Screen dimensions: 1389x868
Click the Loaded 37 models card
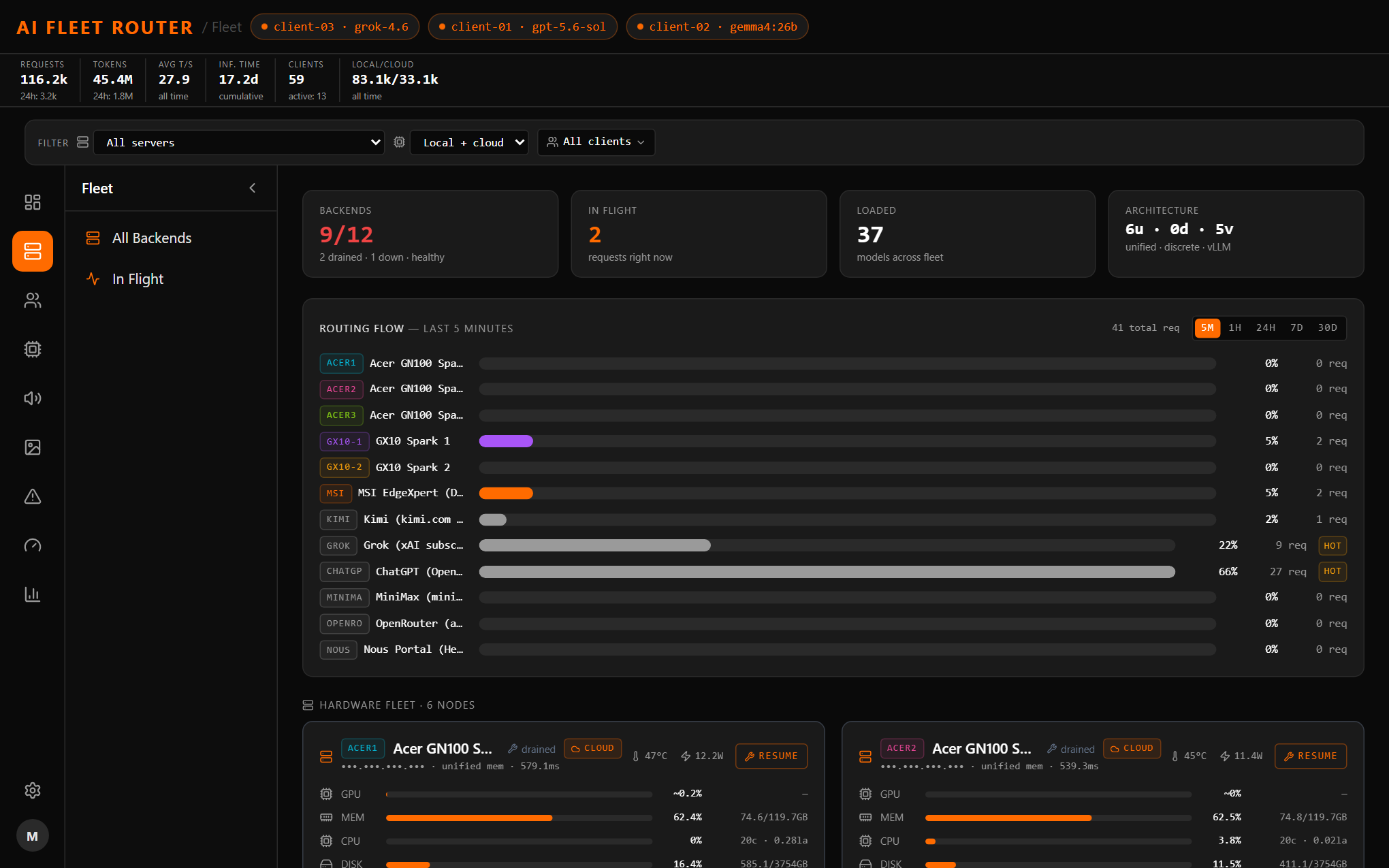point(968,234)
